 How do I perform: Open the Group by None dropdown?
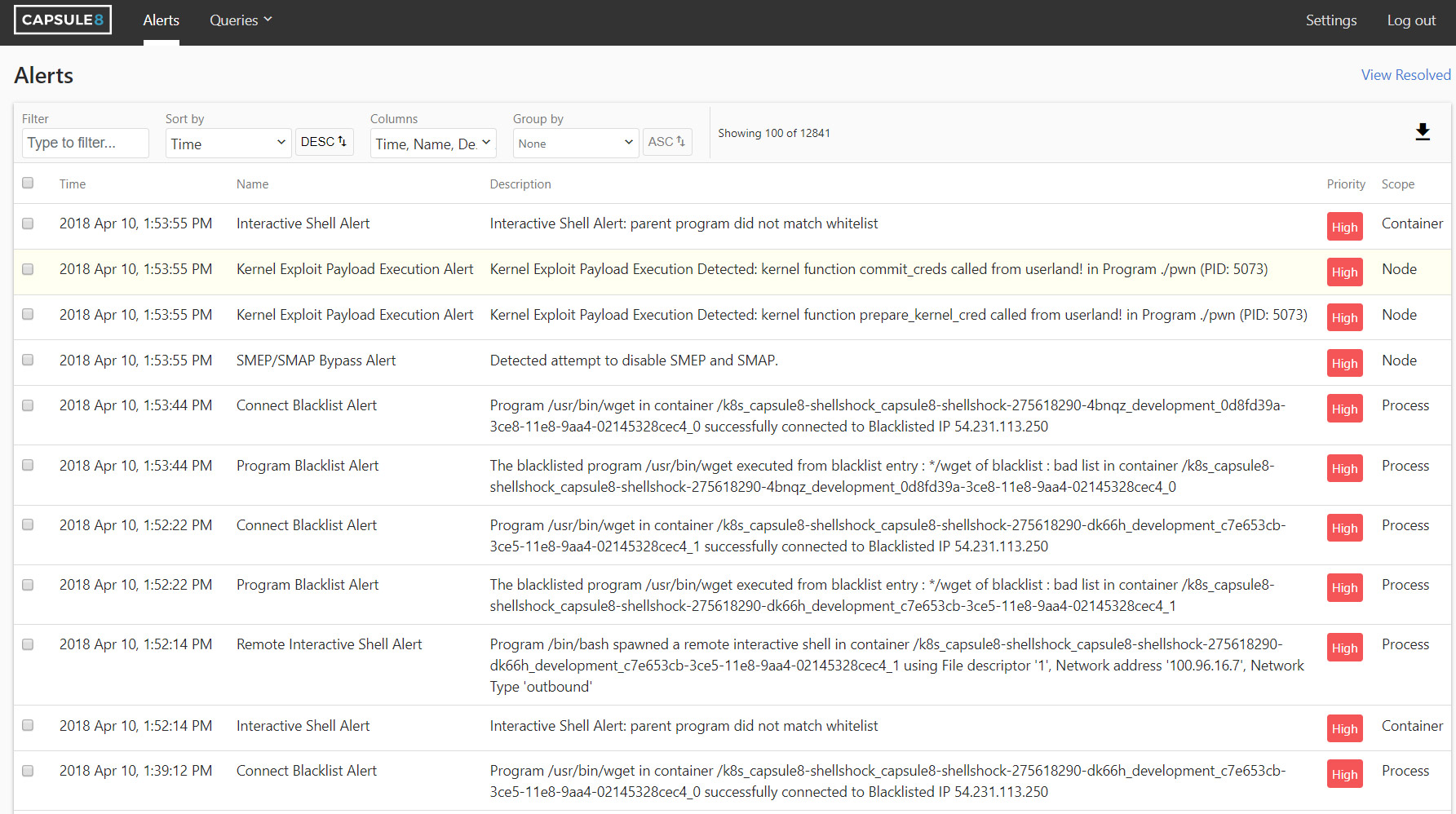click(x=575, y=144)
